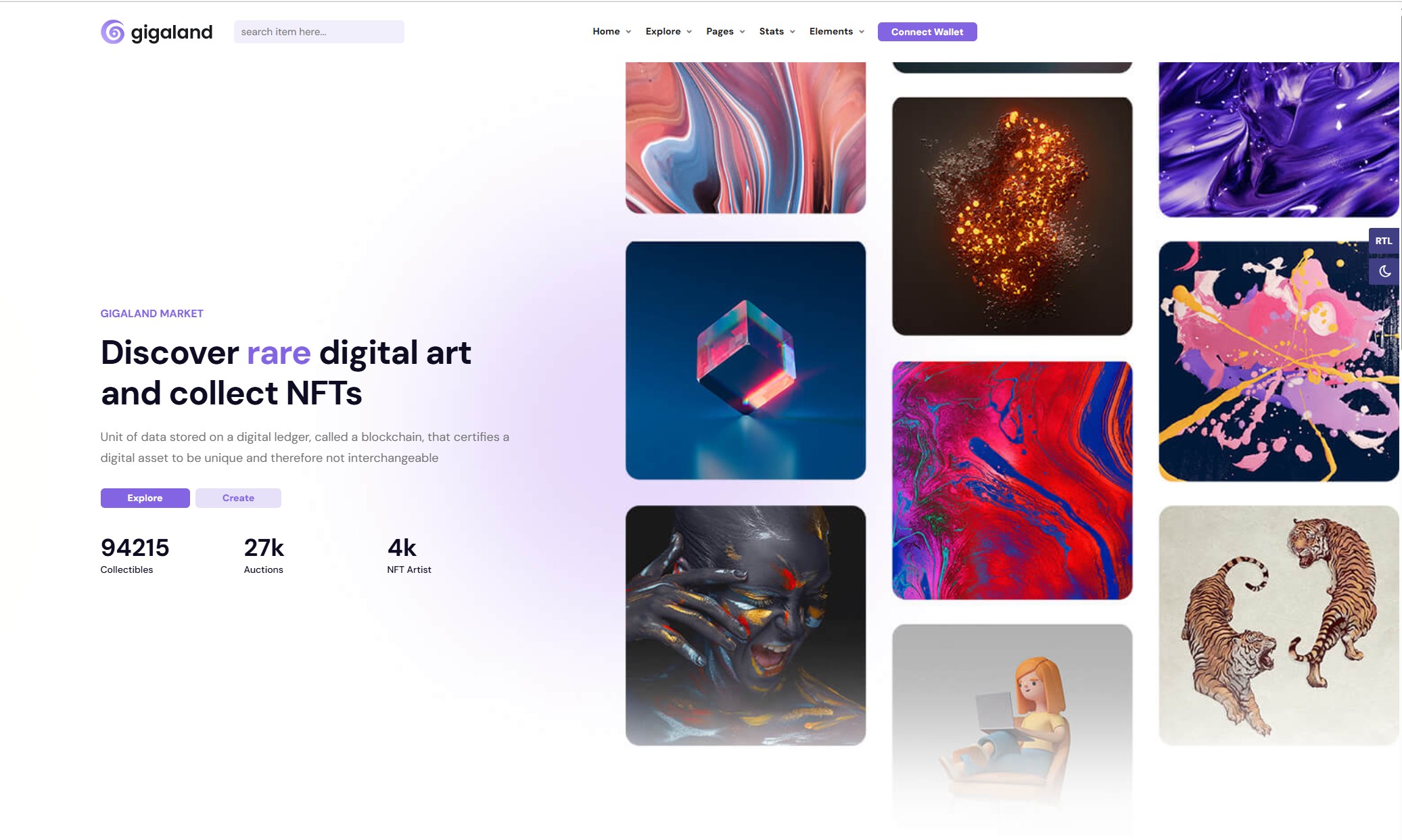Open the two tigers artwork image
The image size is (1402, 840).
coord(1278,625)
